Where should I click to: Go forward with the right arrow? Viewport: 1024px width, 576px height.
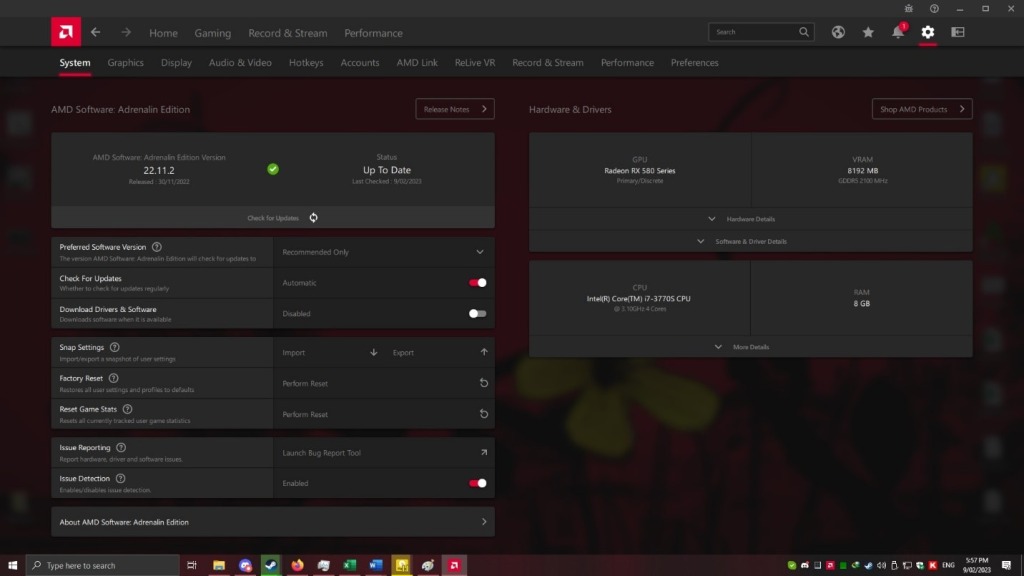126,32
